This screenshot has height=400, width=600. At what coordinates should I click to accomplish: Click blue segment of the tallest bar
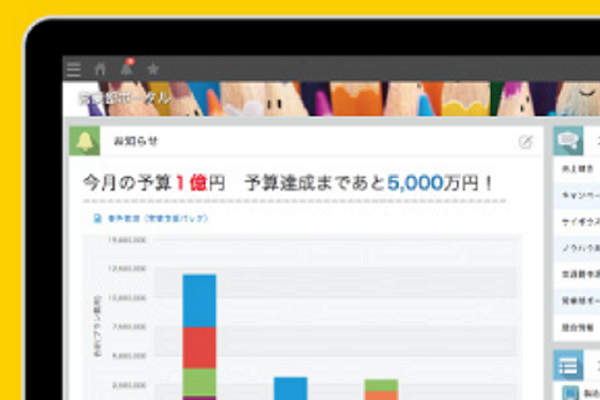[199, 300]
